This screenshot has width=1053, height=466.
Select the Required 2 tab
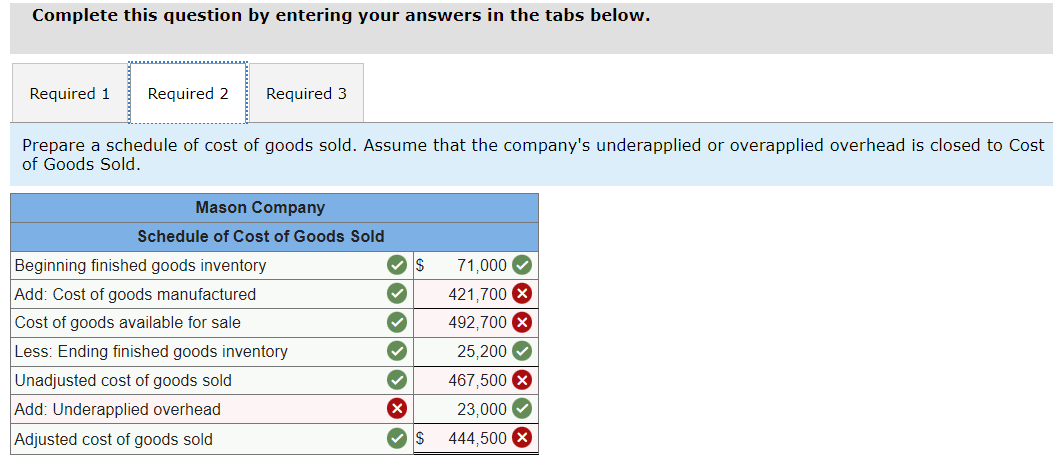[188, 93]
